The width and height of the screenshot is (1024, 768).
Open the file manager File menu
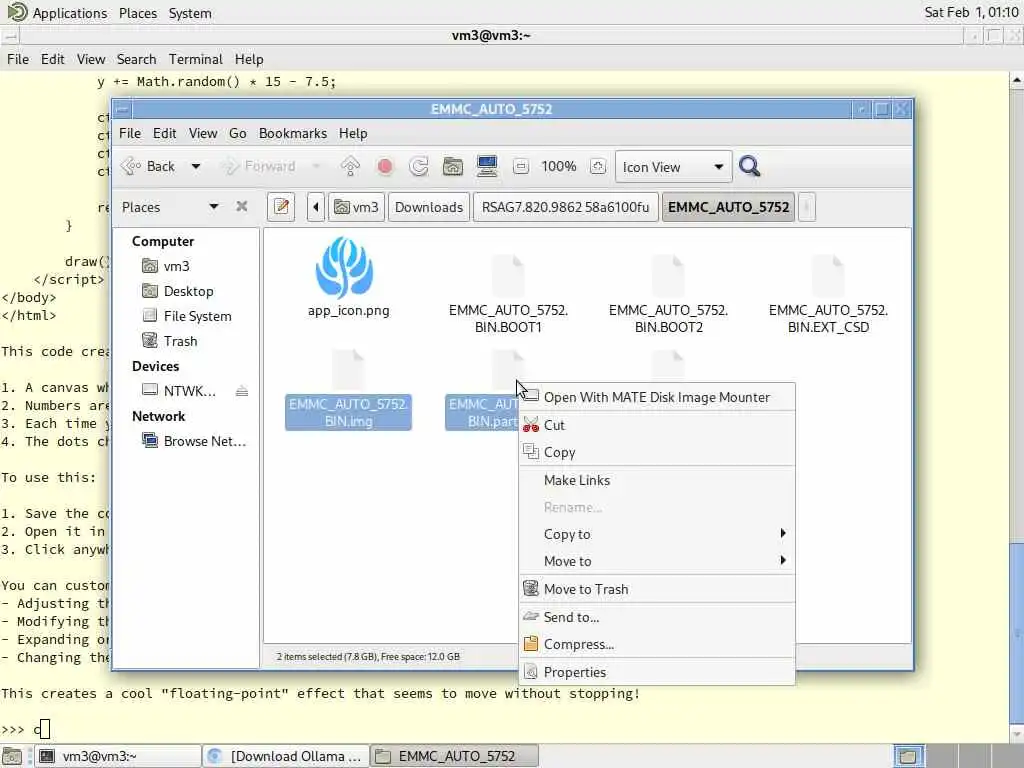tap(129, 133)
